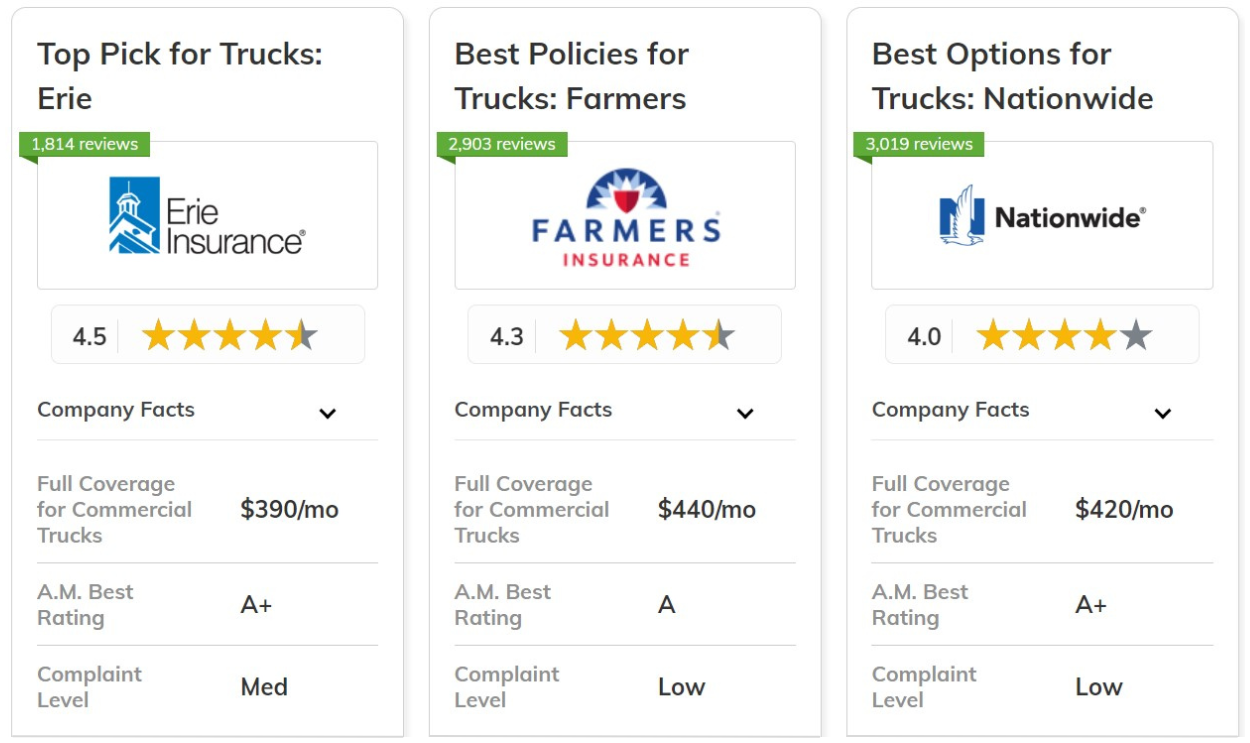Click the 2,903 reviews badge

(x=501, y=144)
